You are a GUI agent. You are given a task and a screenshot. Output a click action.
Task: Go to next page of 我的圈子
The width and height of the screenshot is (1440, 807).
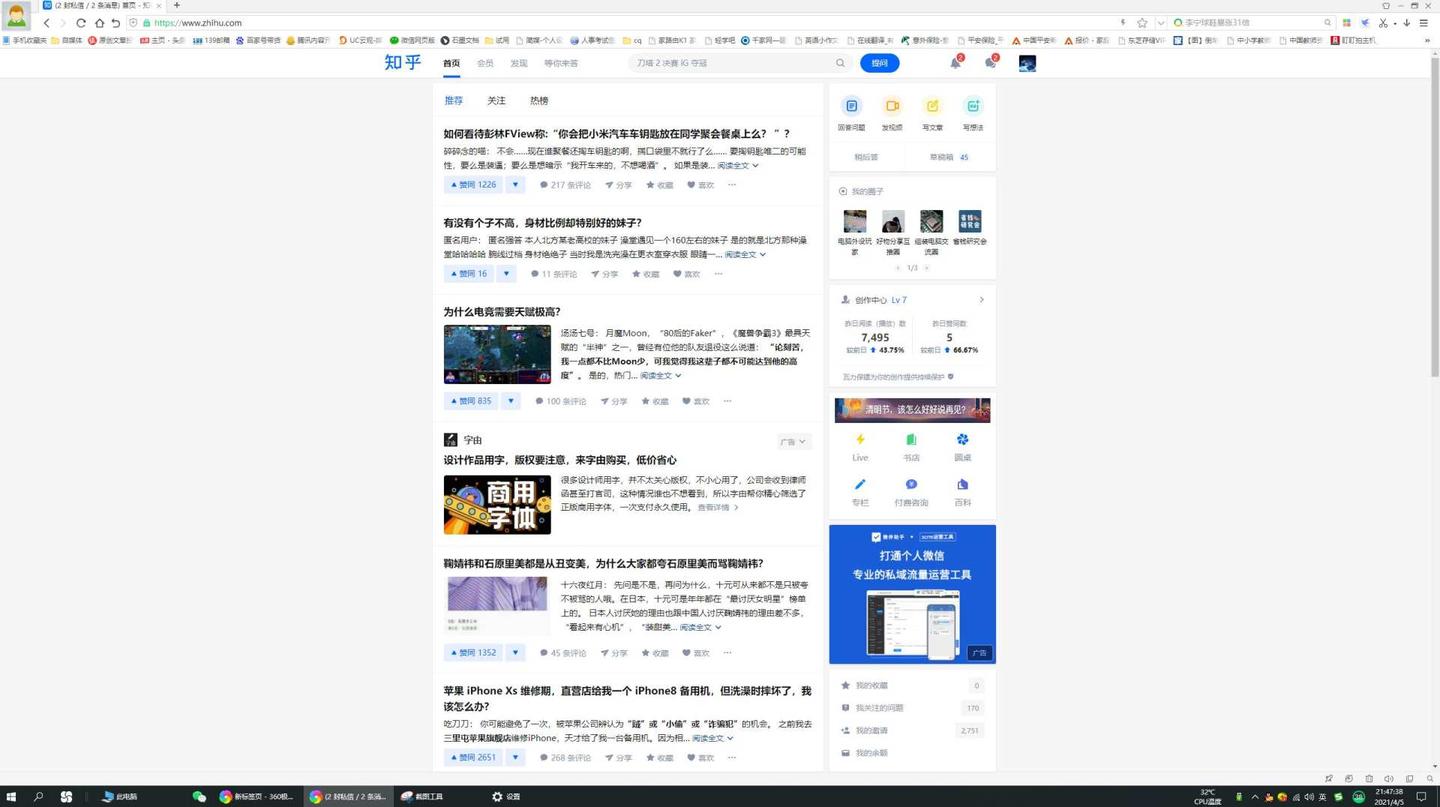927,268
